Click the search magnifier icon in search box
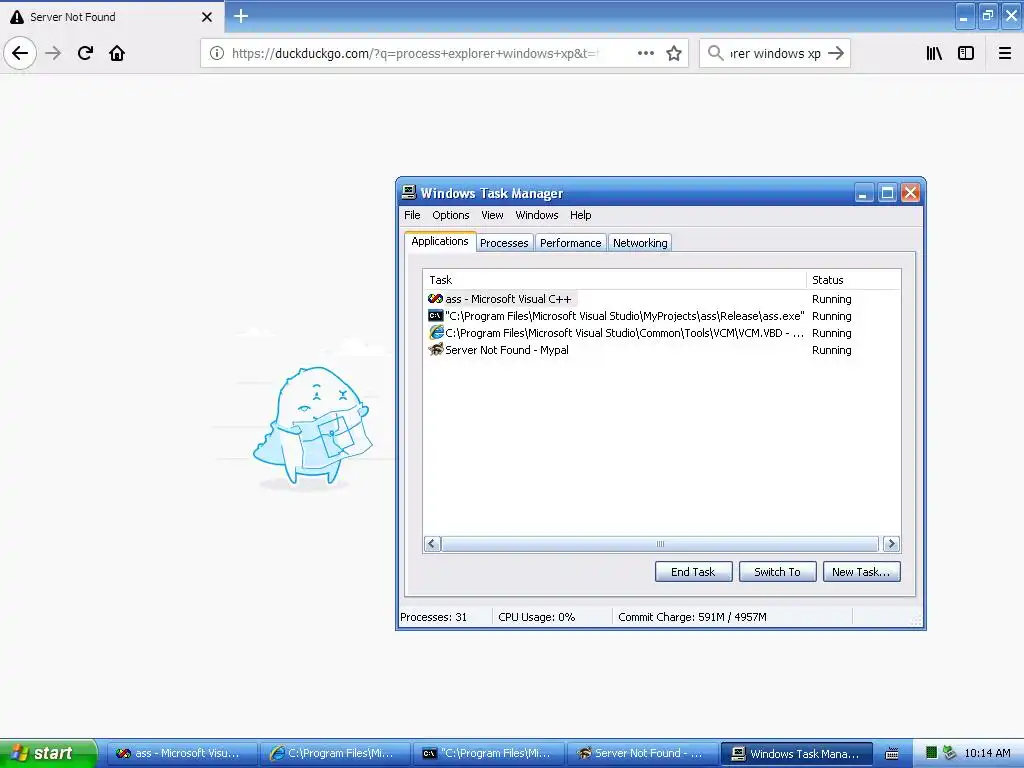Viewport: 1024px width, 768px height. (715, 53)
